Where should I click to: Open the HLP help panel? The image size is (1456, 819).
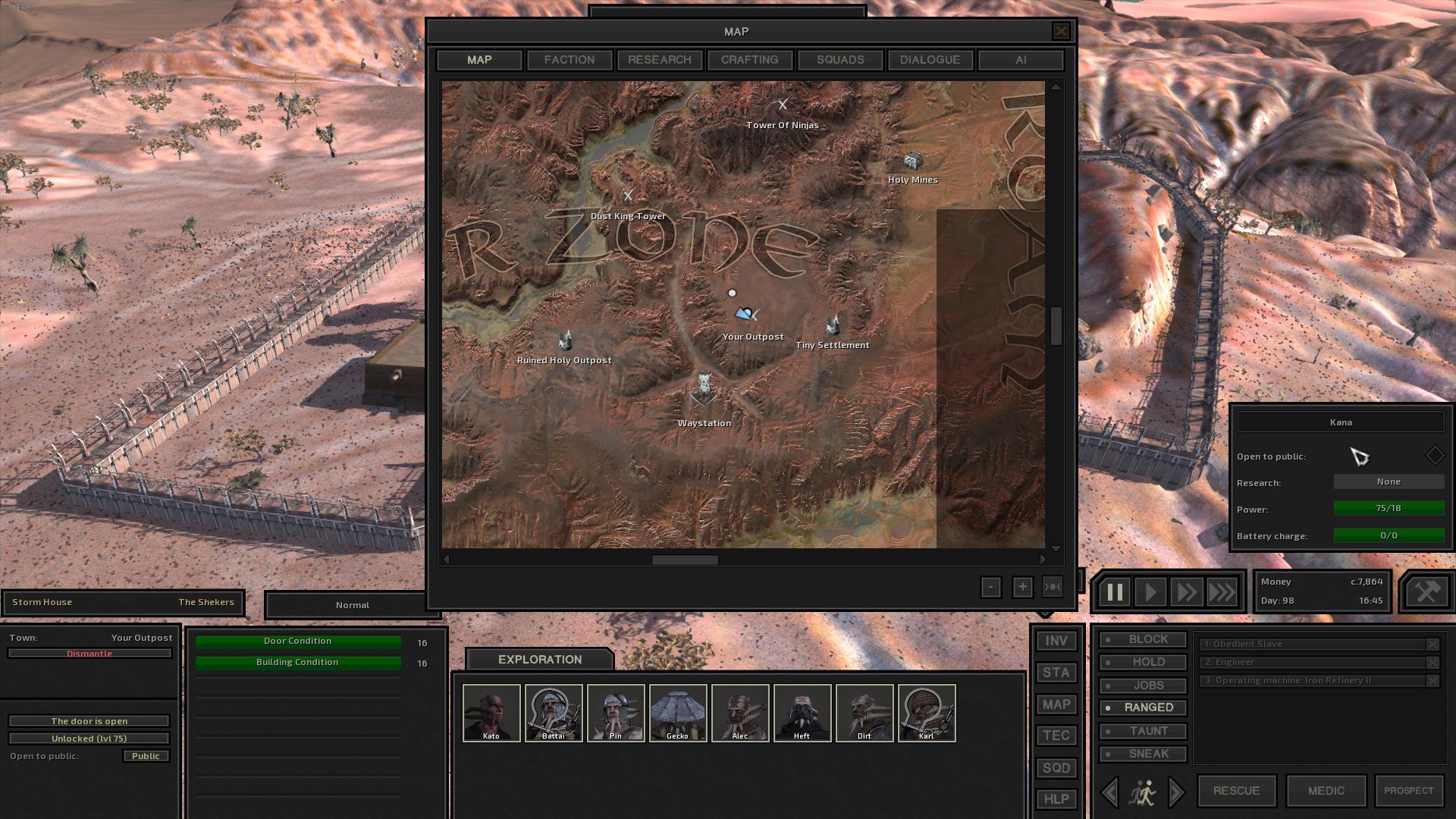point(1056,799)
